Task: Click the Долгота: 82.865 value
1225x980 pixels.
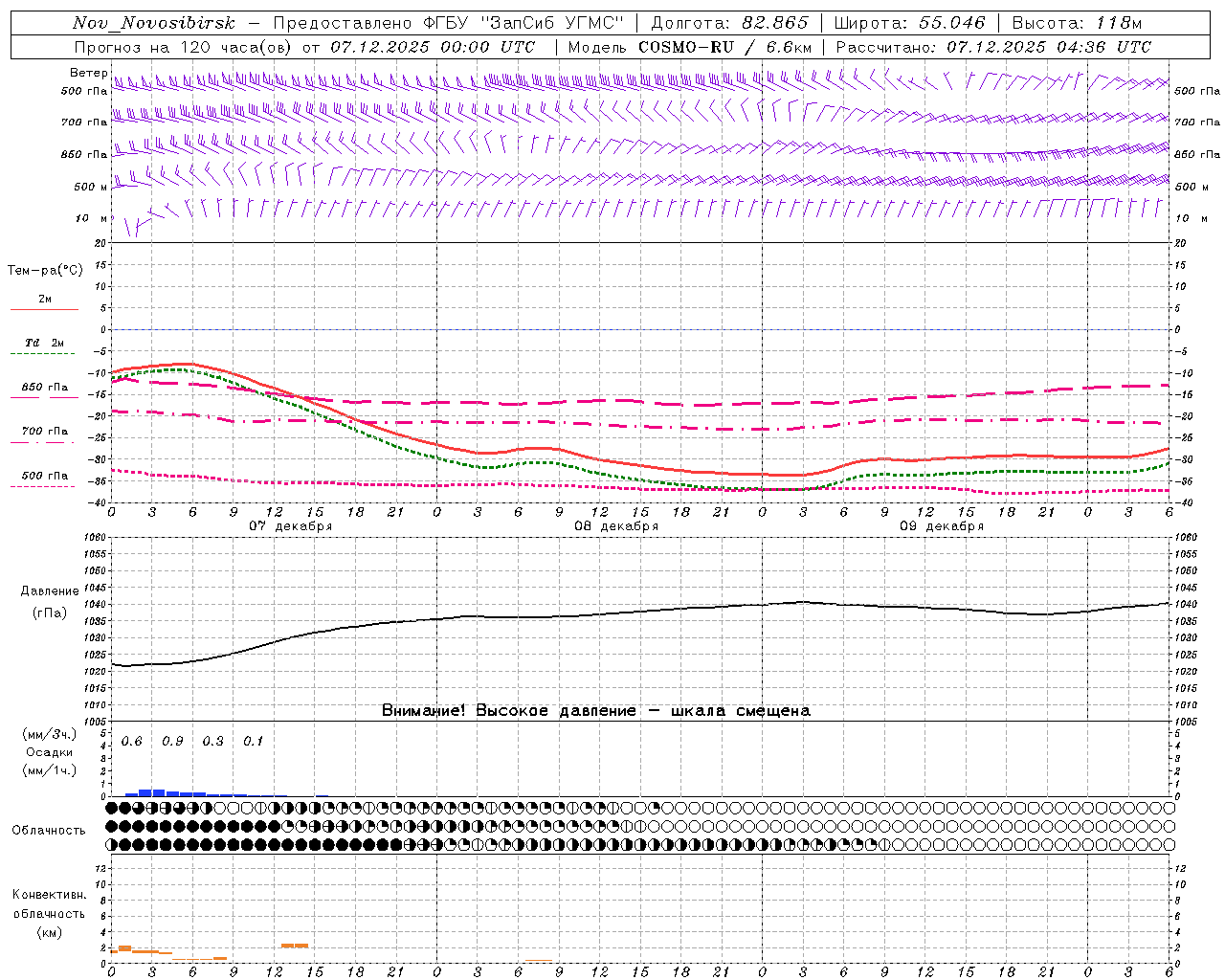Action: pos(729,23)
